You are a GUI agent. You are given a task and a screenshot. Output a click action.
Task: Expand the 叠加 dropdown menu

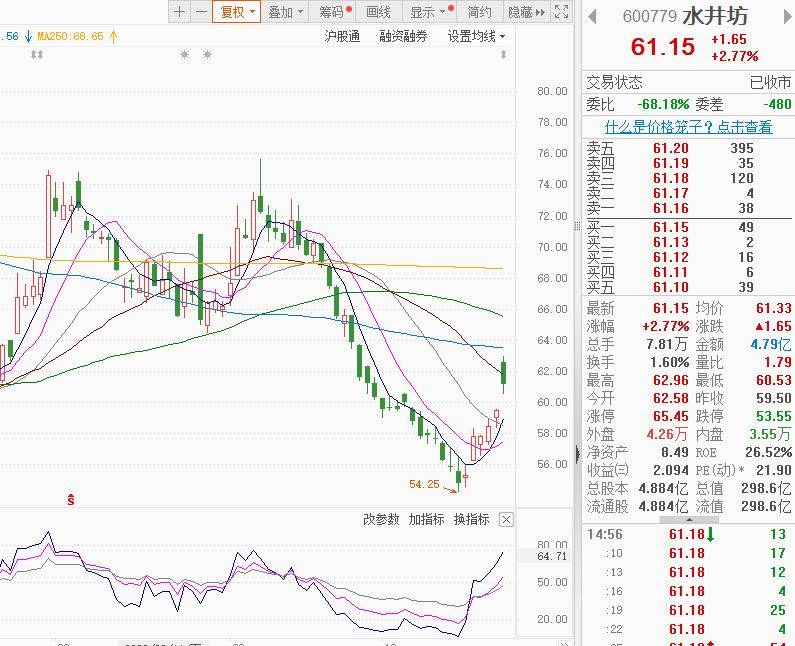click(287, 12)
